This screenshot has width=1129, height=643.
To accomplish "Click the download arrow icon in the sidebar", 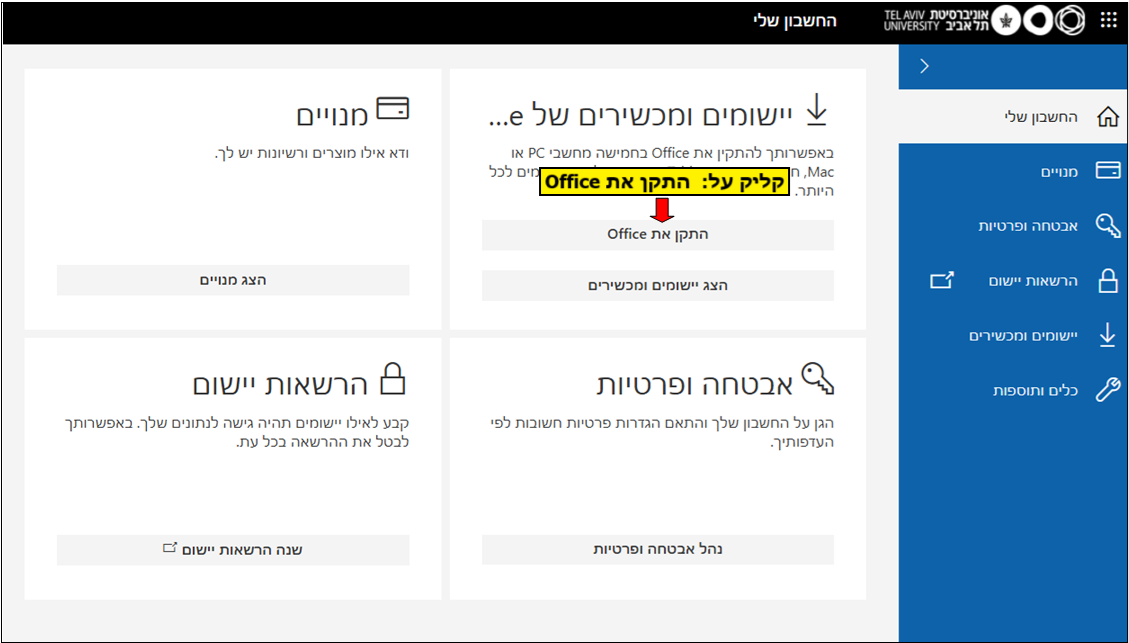I will coord(1107,336).
